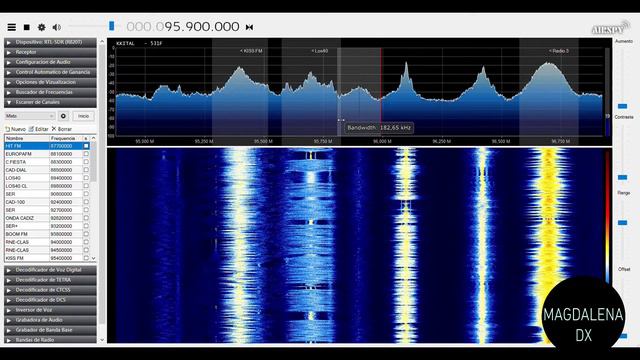Screen dimensions: 640x360
Task: Toggle the KISS FM row checkbox
Action: tap(86, 258)
